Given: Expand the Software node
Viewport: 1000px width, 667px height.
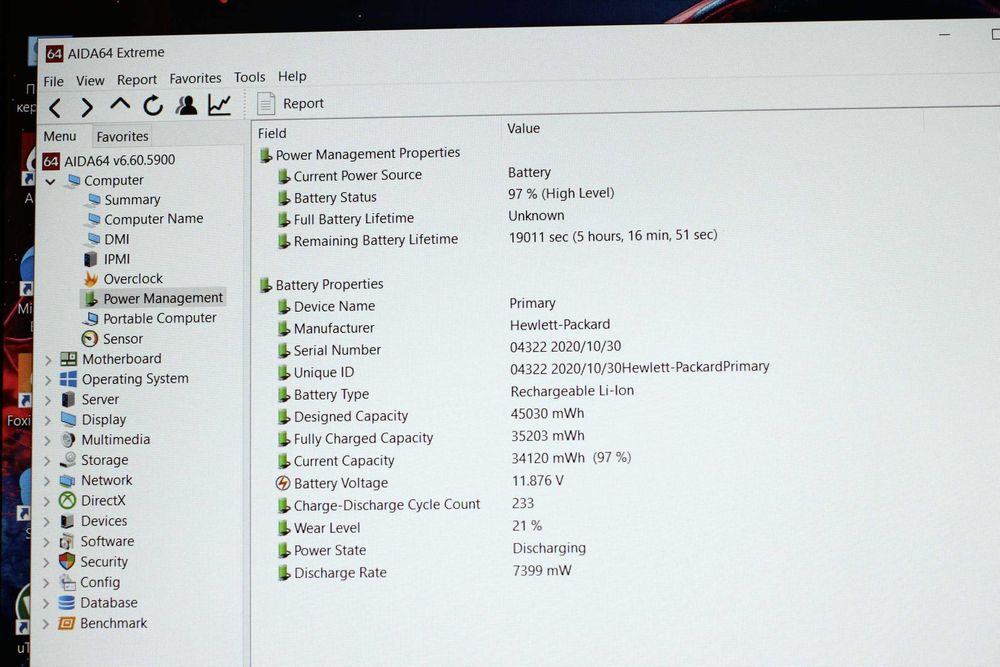Looking at the screenshot, I should click(x=47, y=542).
